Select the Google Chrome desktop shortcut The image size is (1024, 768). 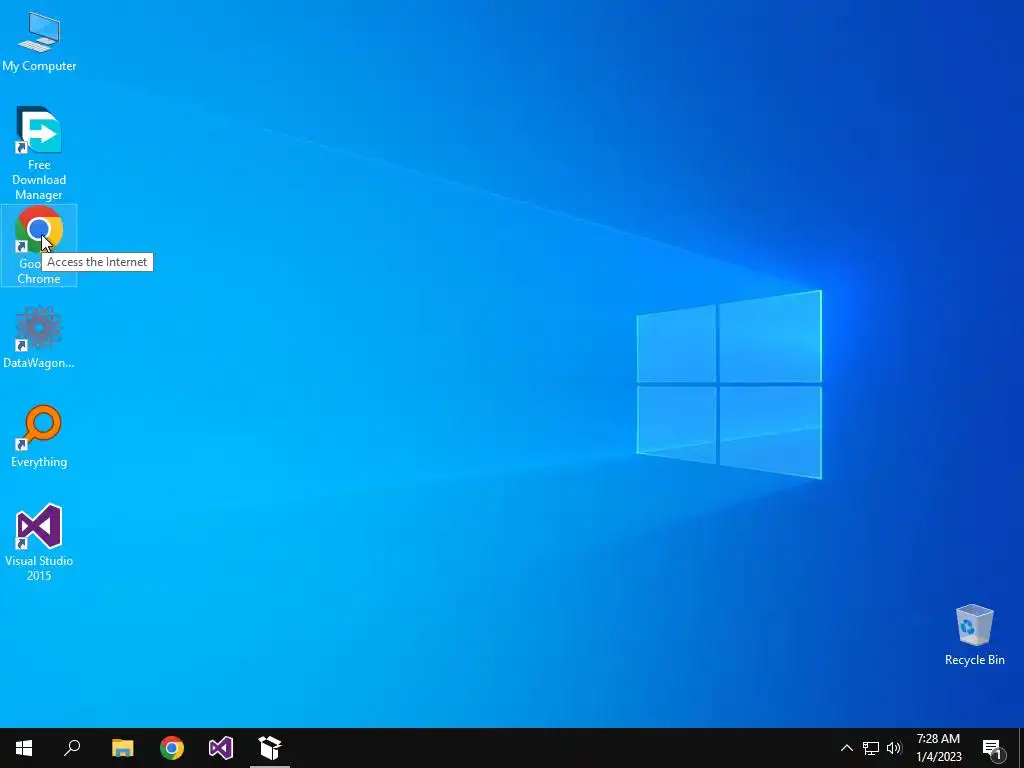39,245
